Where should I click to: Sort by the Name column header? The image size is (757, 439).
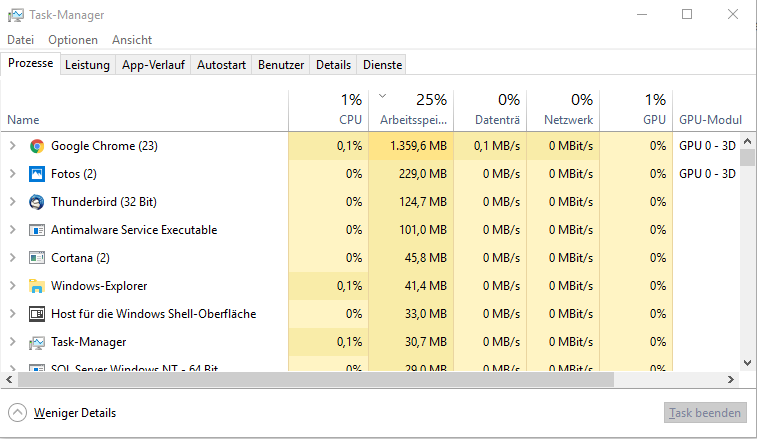point(144,111)
